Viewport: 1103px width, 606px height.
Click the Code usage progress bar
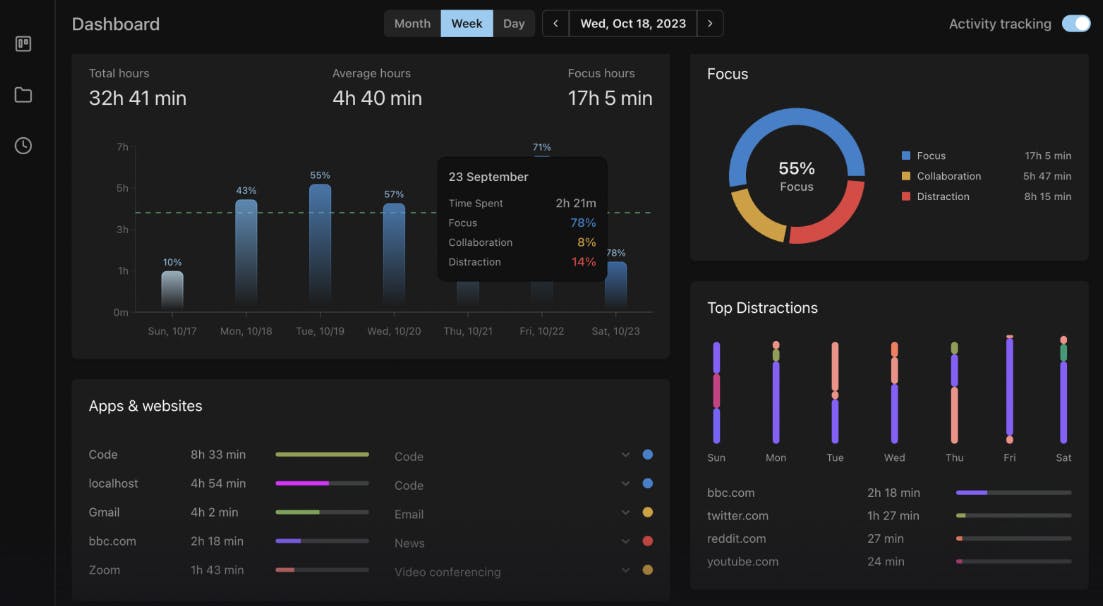click(322, 455)
